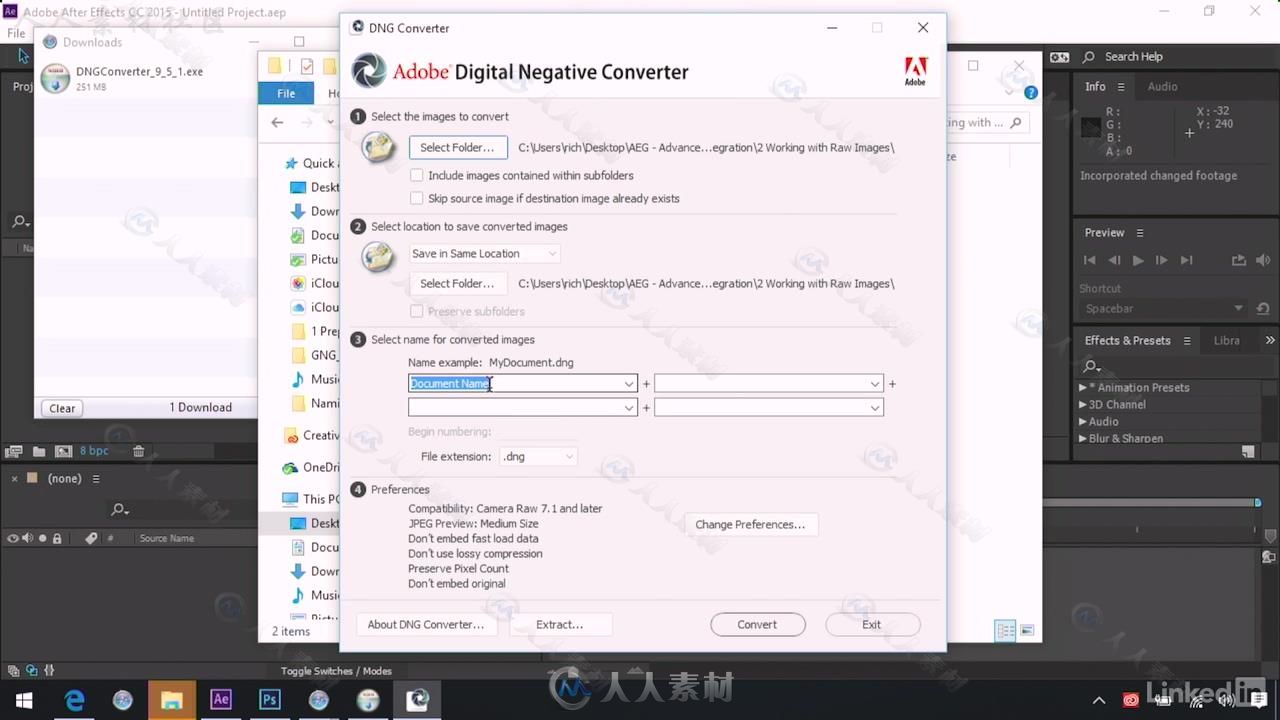The image size is (1280, 720).
Task: Open the File tab in File Explorer
Action: pyautogui.click(x=286, y=93)
